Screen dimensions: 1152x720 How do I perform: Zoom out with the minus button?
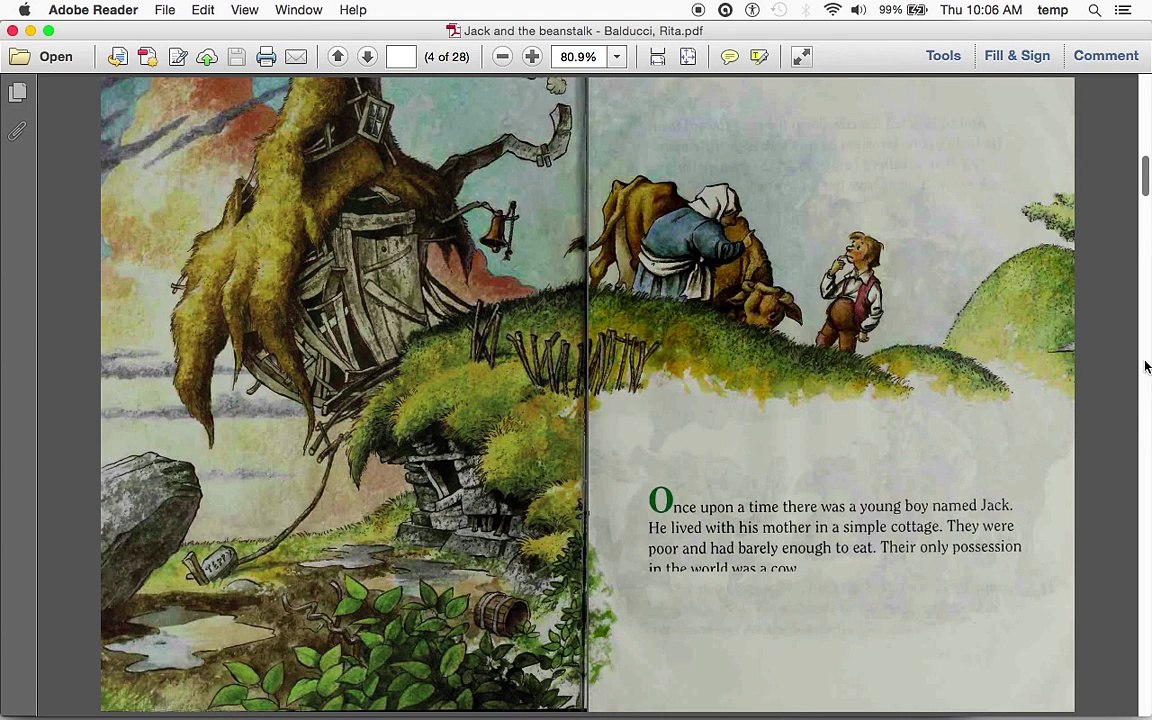pyautogui.click(x=503, y=57)
